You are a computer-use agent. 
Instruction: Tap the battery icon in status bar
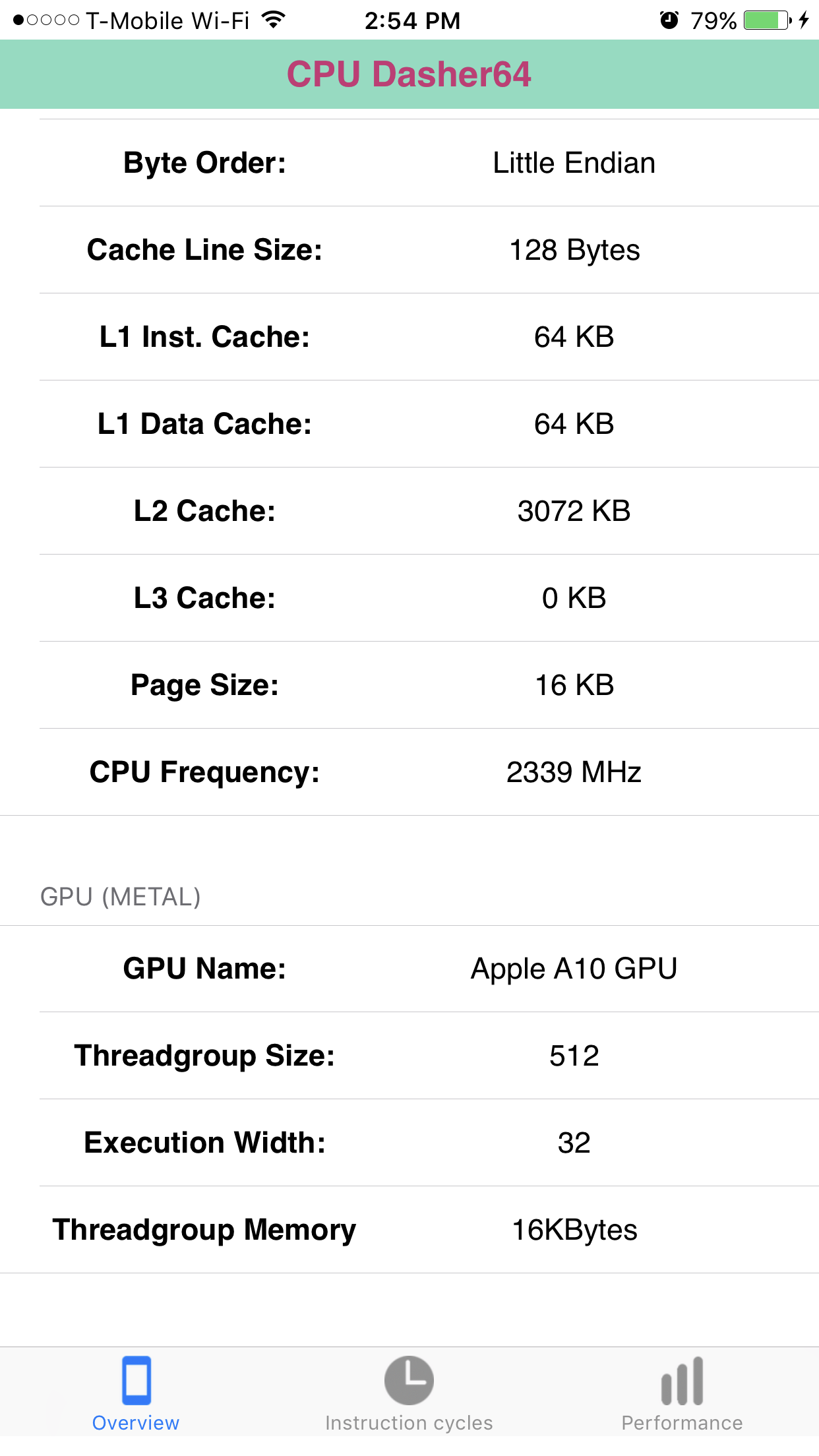[767, 20]
